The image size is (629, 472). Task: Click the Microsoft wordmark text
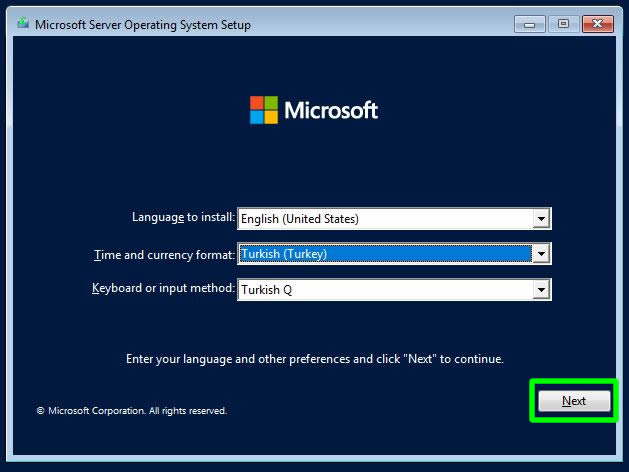(x=331, y=110)
